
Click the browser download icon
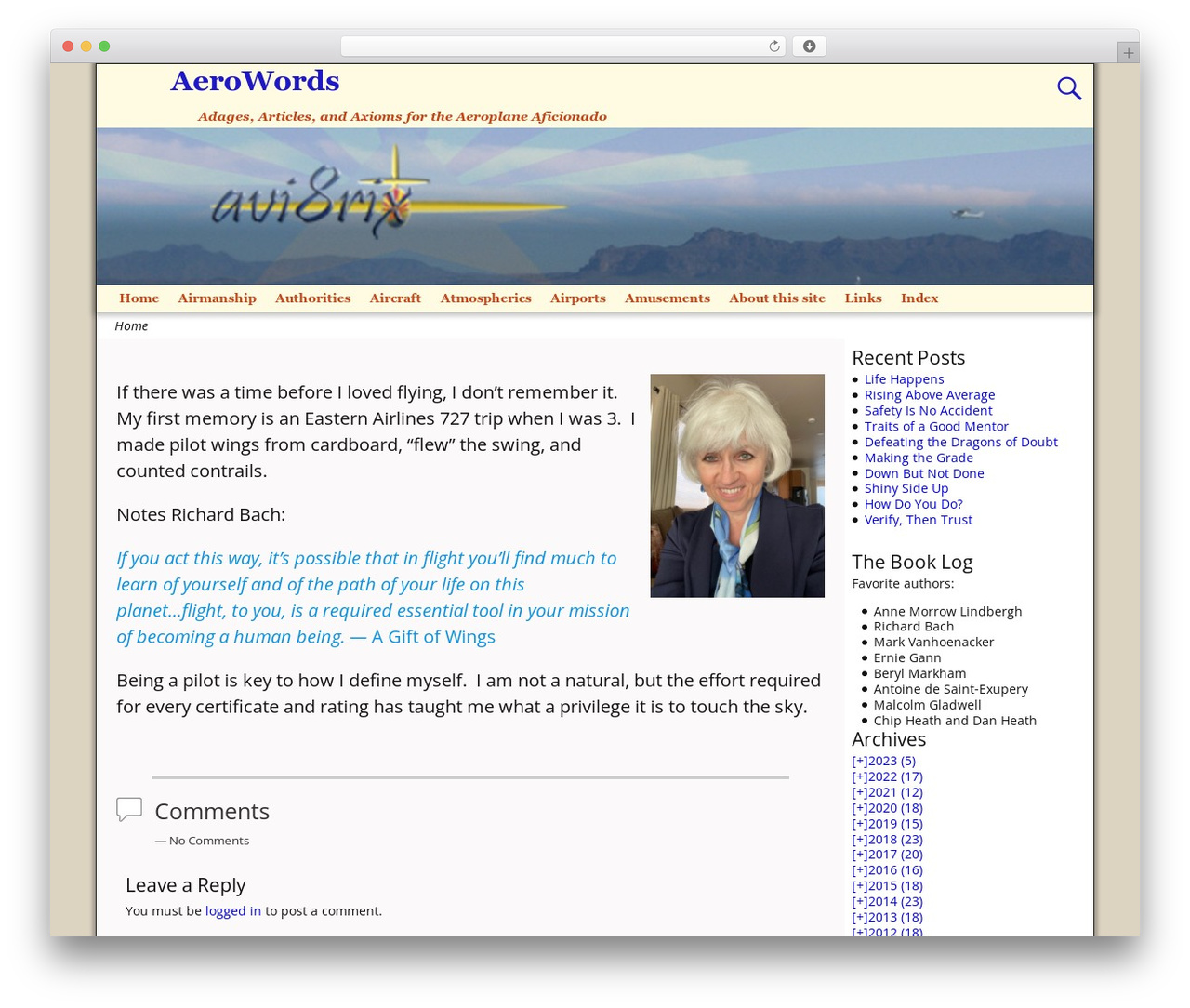click(810, 46)
